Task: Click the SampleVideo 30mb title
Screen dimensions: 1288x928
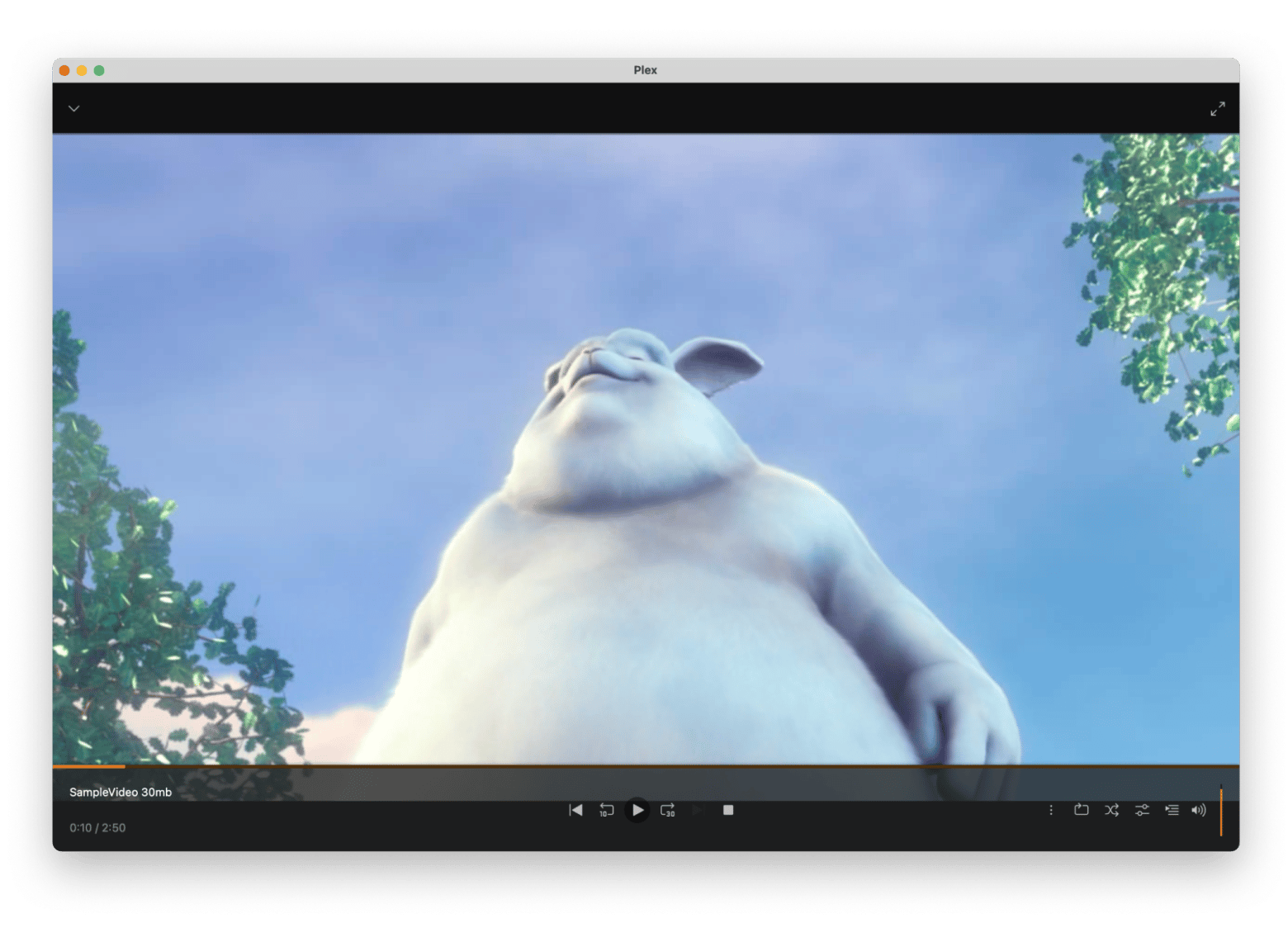Action: (x=121, y=792)
